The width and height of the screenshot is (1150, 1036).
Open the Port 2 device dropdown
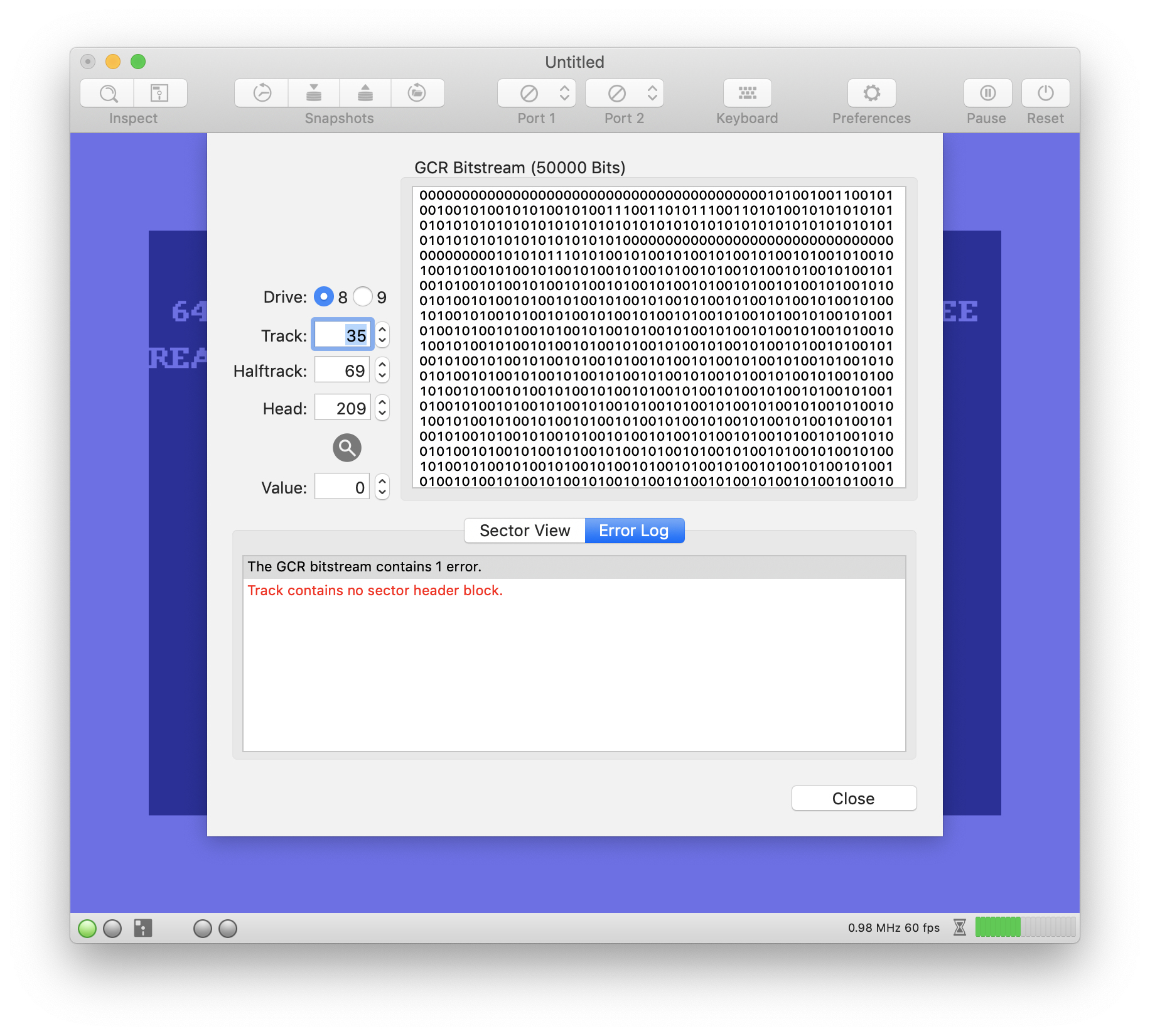[625, 93]
